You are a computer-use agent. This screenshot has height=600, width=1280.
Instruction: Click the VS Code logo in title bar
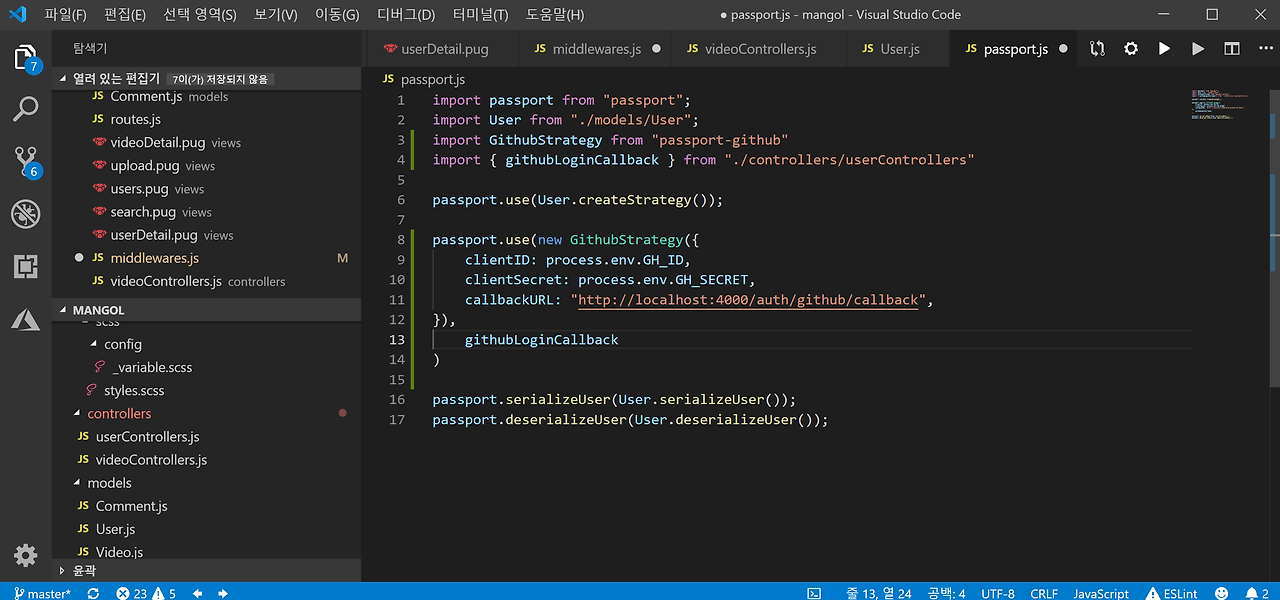17,14
